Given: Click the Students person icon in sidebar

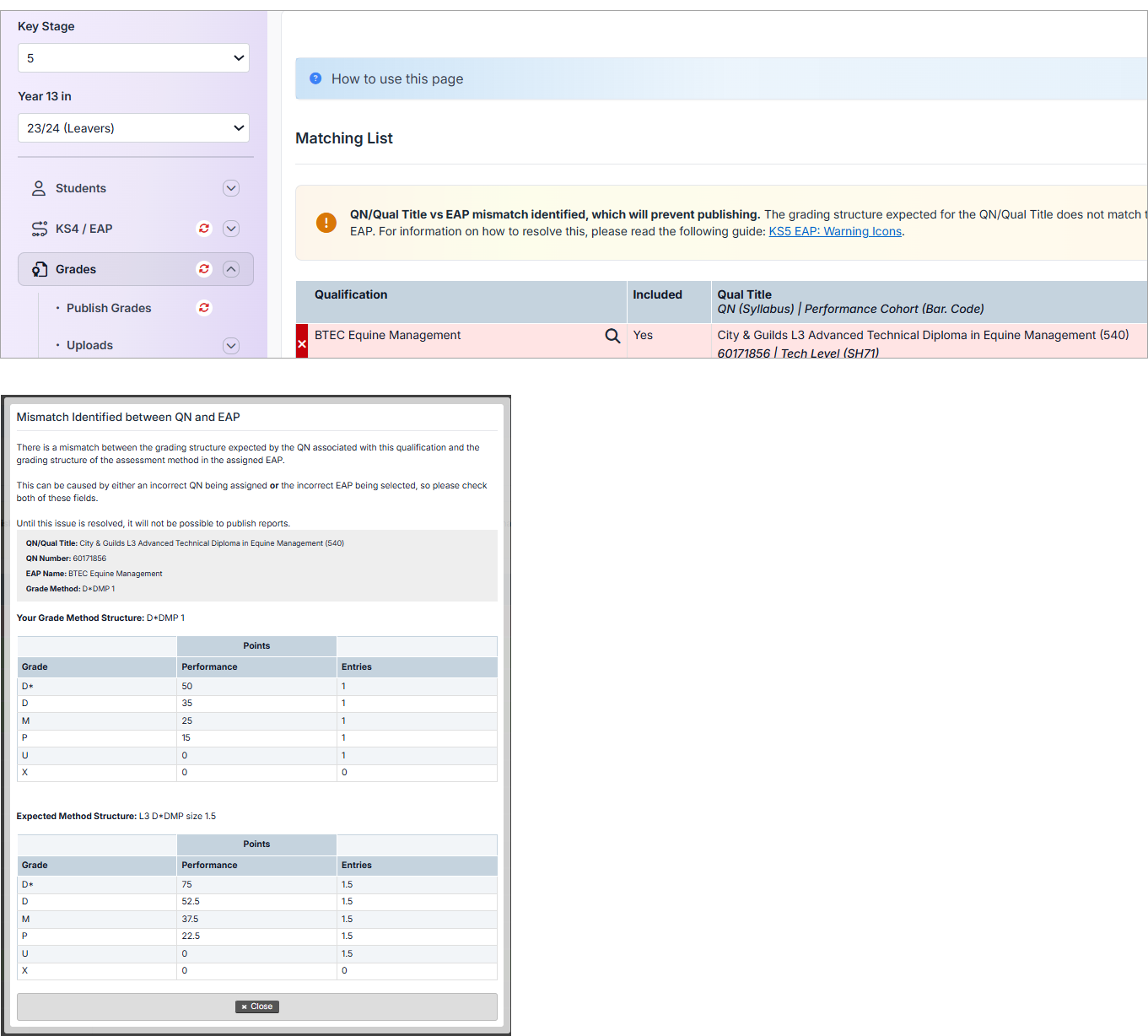Looking at the screenshot, I should pyautogui.click(x=39, y=188).
